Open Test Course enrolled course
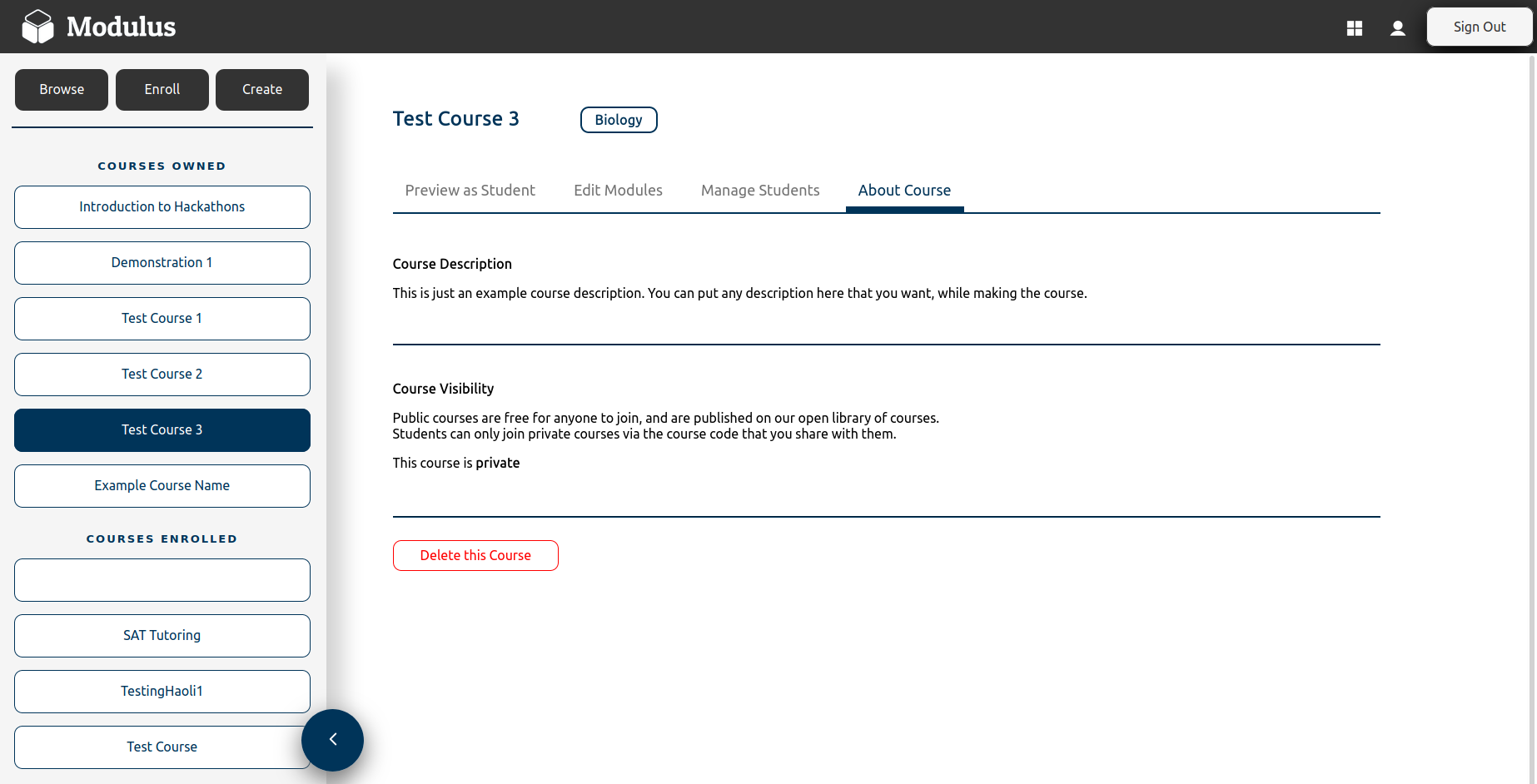This screenshot has height=784, width=1537. 162,747
